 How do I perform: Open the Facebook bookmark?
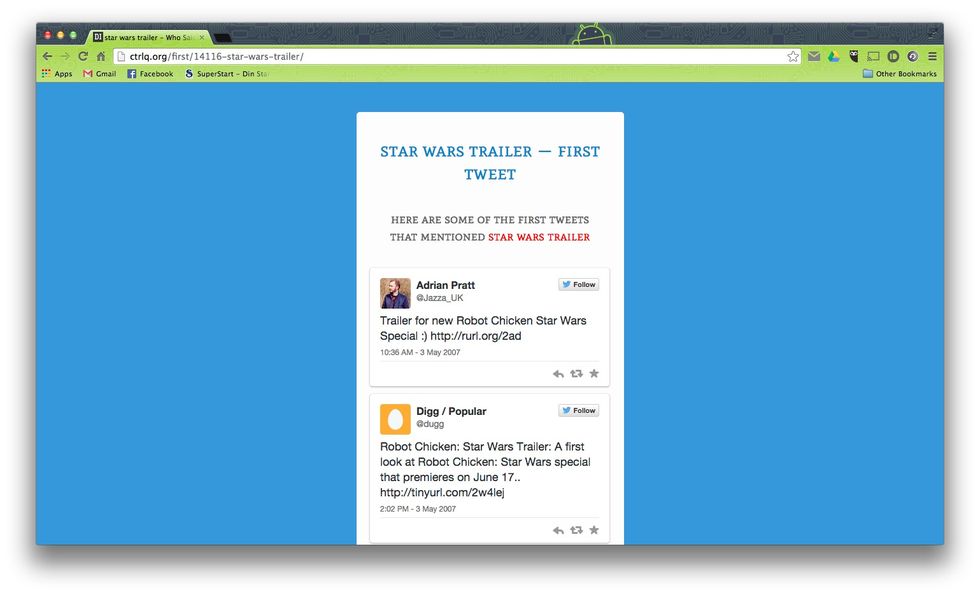150,74
